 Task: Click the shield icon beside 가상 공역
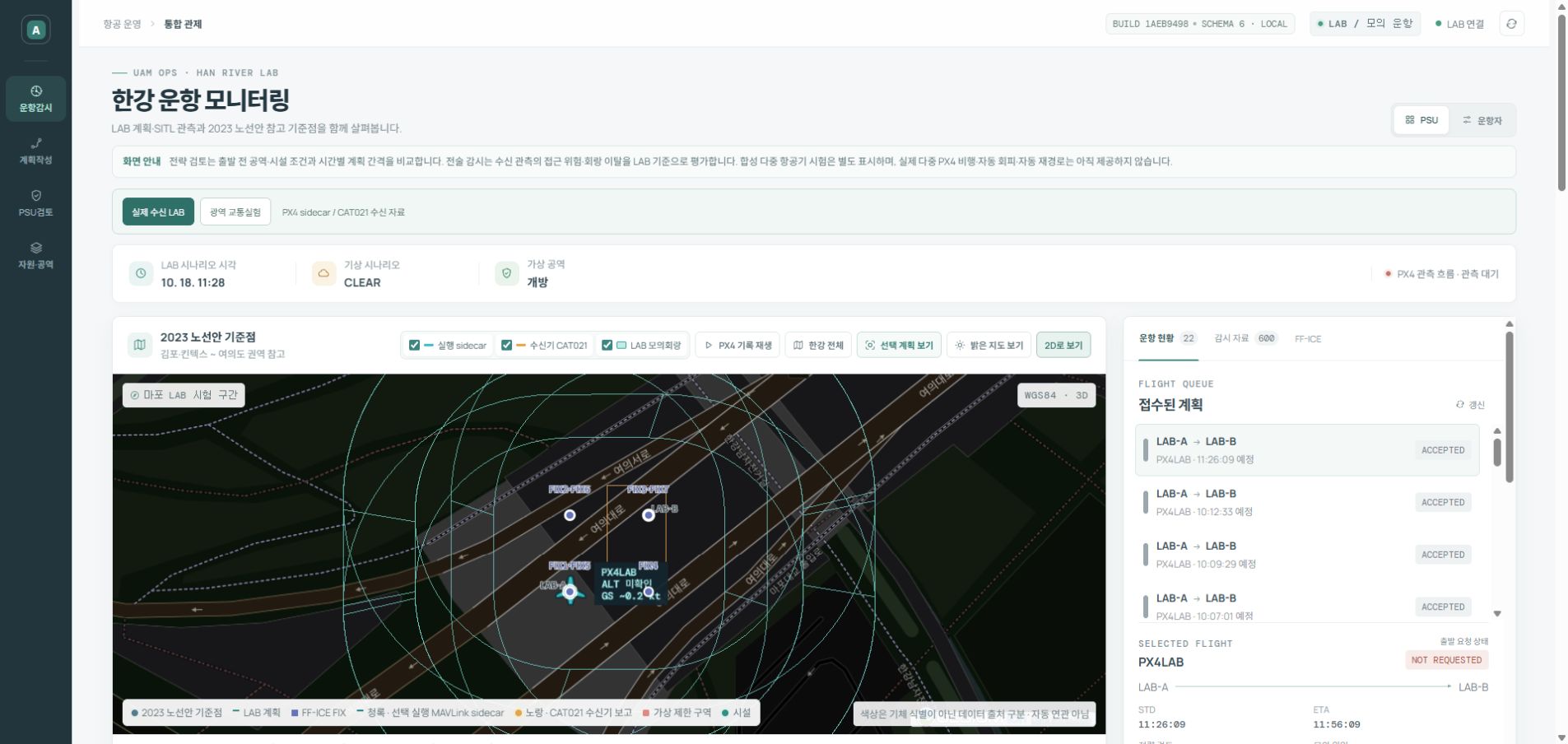coord(506,273)
